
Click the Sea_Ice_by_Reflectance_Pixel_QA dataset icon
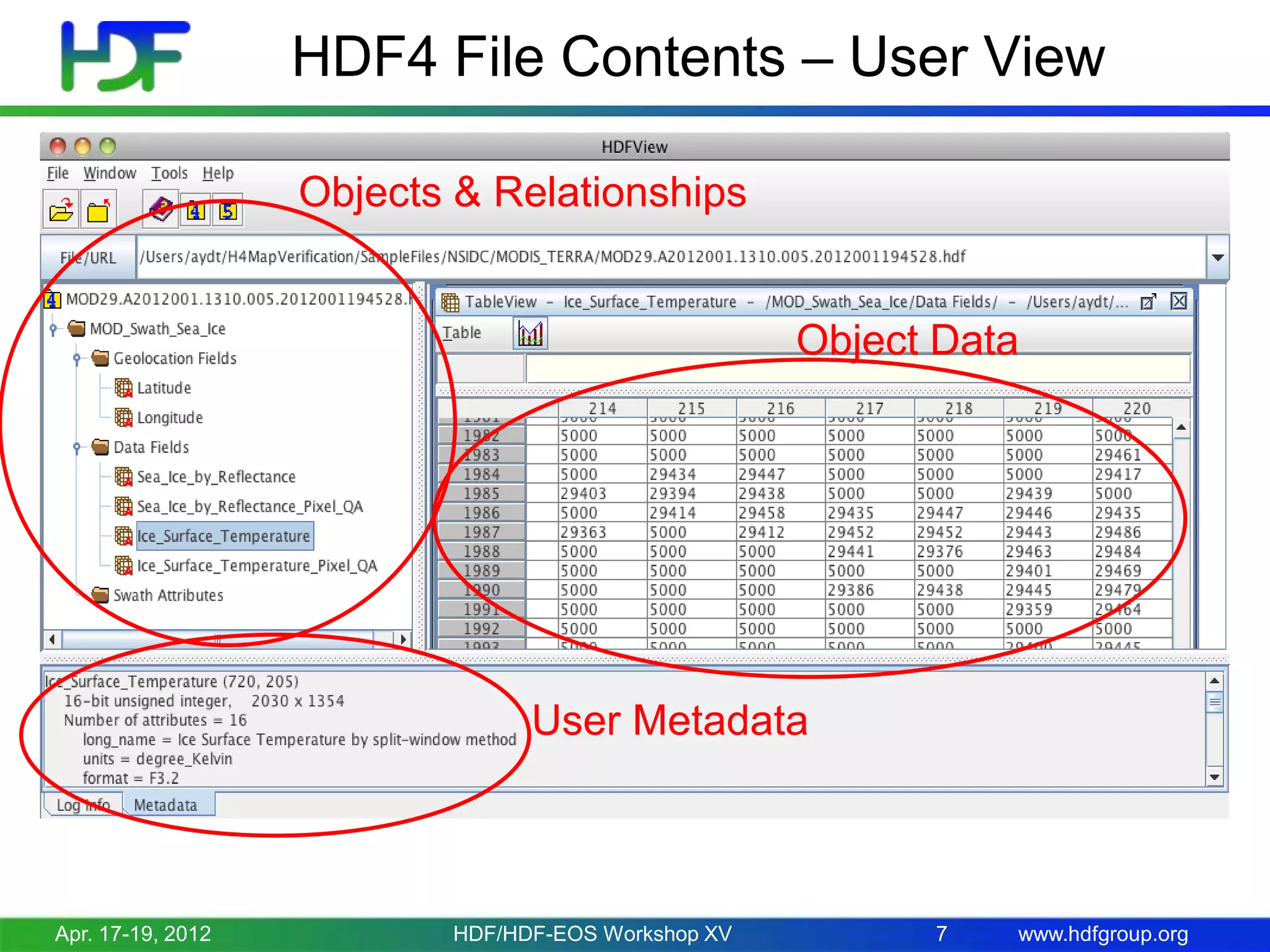coord(123,506)
